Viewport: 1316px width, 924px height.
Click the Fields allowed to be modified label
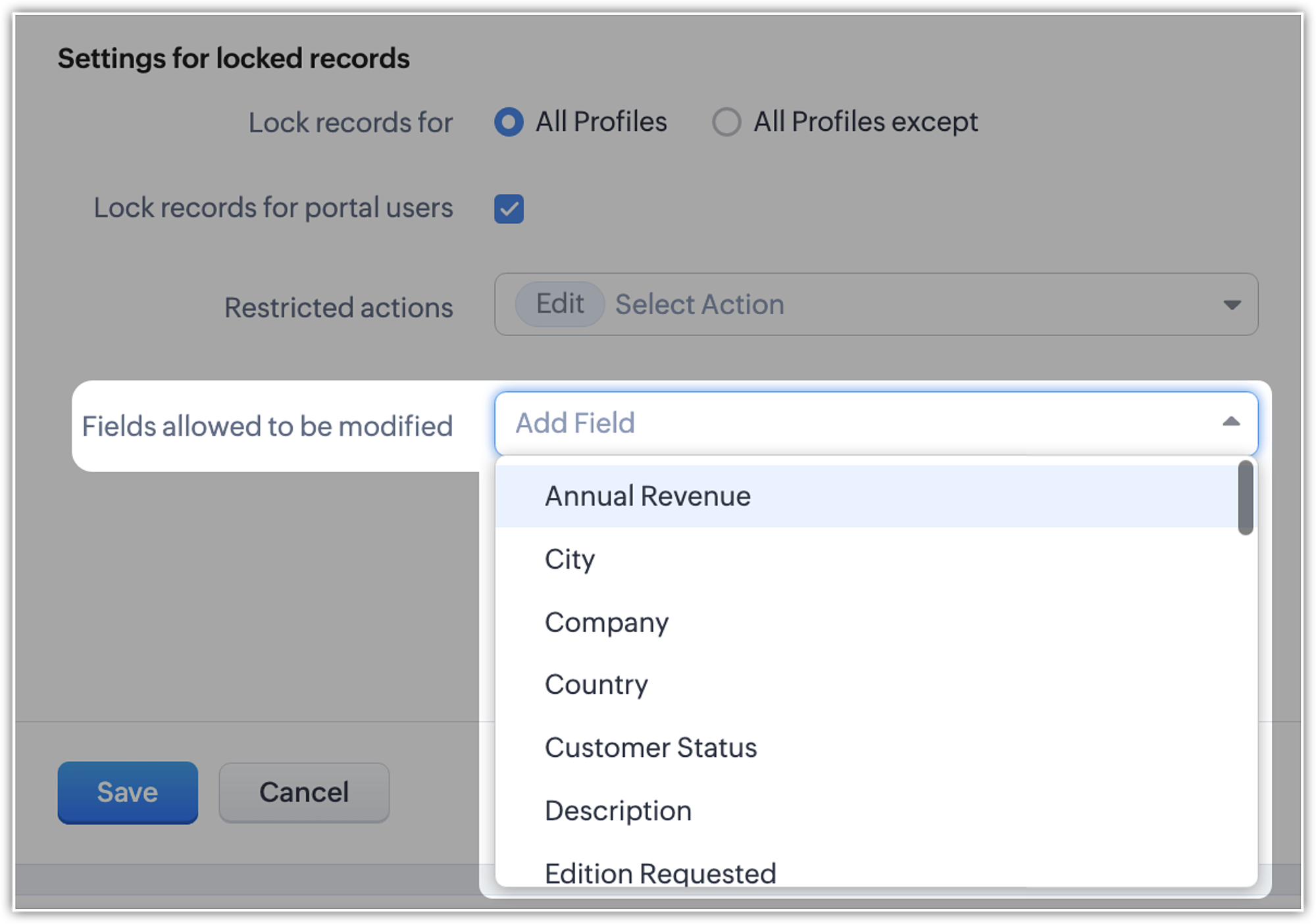pyautogui.click(x=267, y=426)
